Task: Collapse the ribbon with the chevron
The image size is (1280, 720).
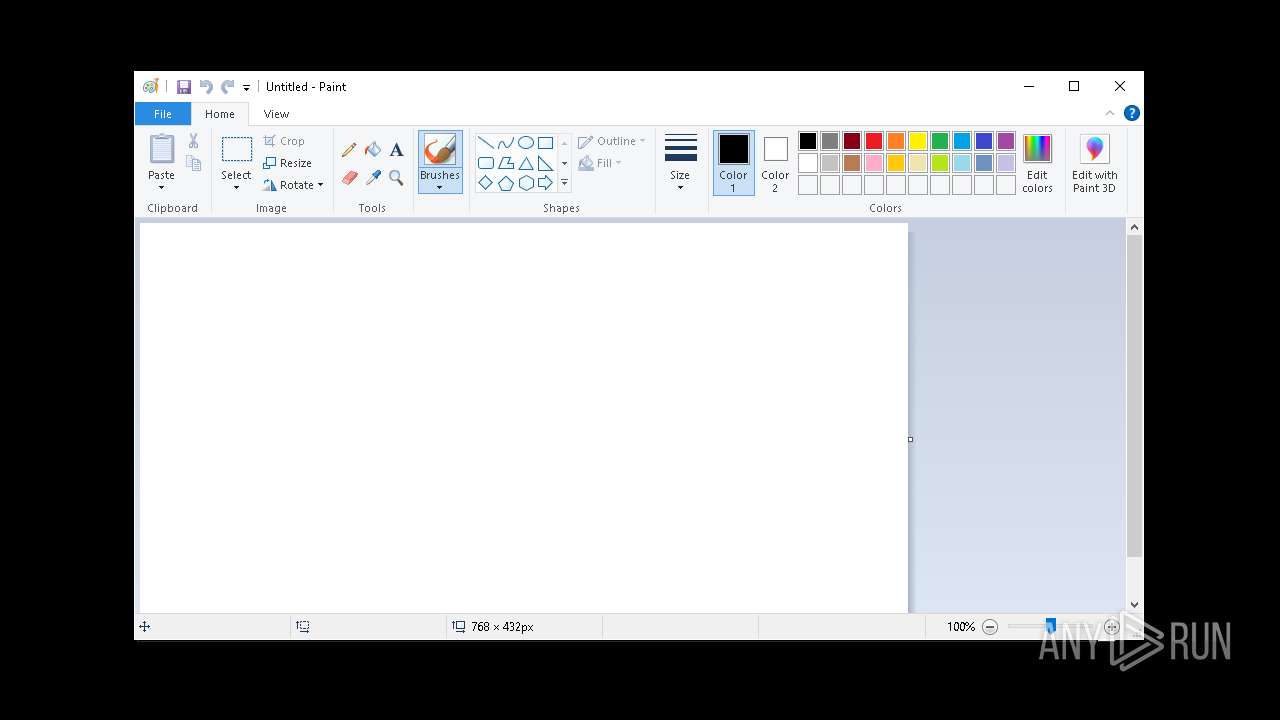Action: tap(1110, 113)
